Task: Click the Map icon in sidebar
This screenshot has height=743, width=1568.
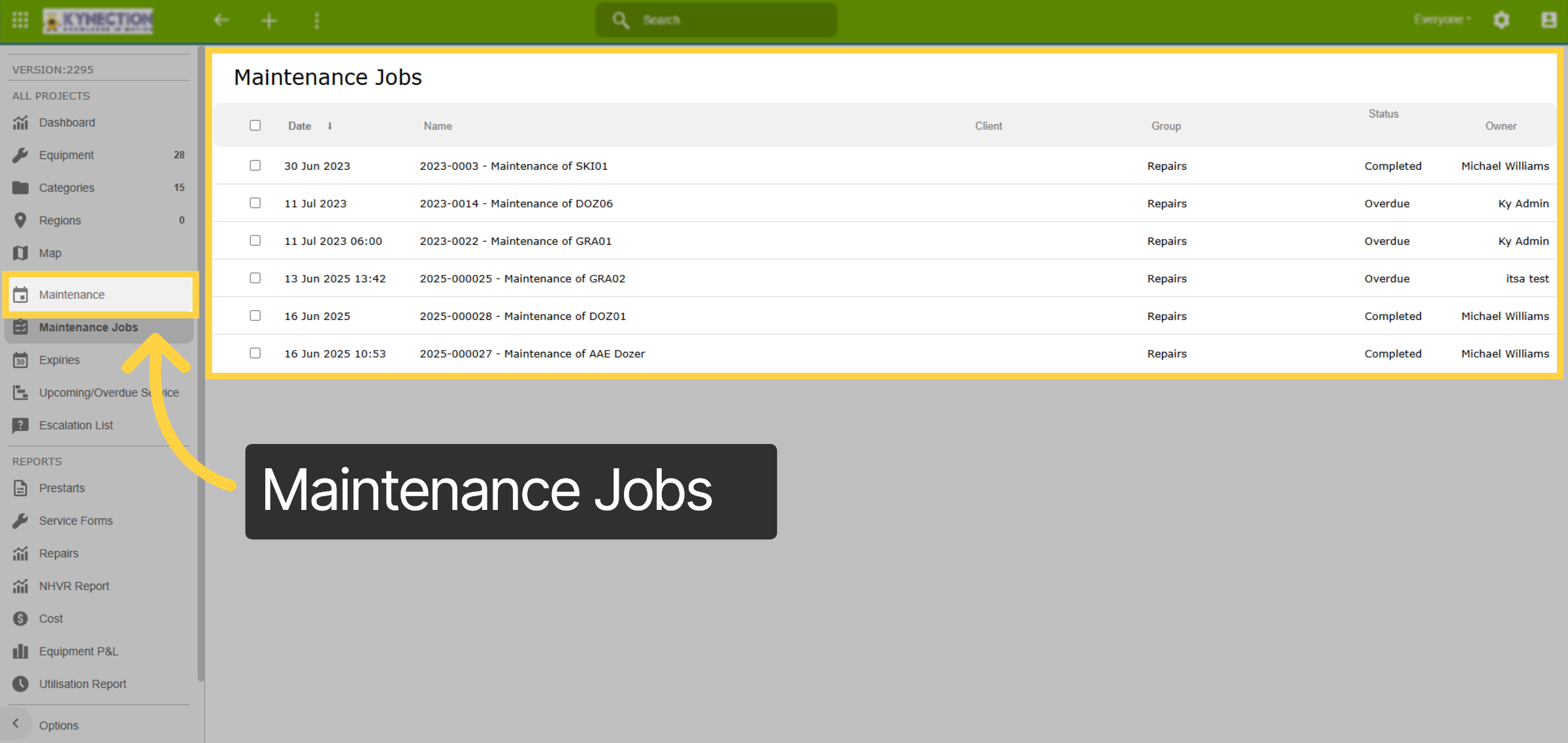Action: point(21,253)
